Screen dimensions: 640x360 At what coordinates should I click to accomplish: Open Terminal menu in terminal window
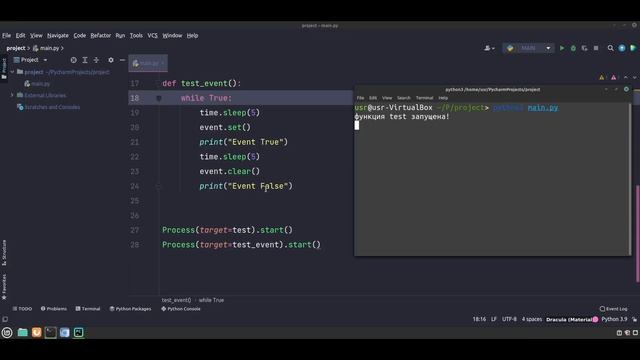coord(424,98)
